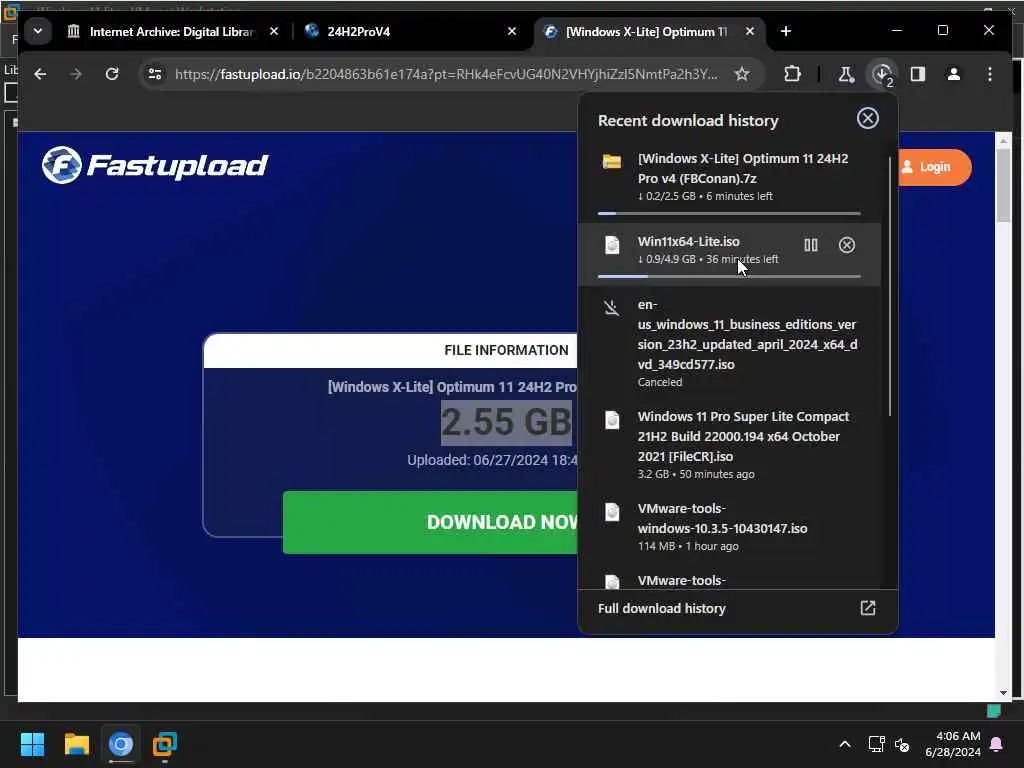Open the tab search dropdown arrow
Viewport: 1024px width, 768px height.
[38, 31]
